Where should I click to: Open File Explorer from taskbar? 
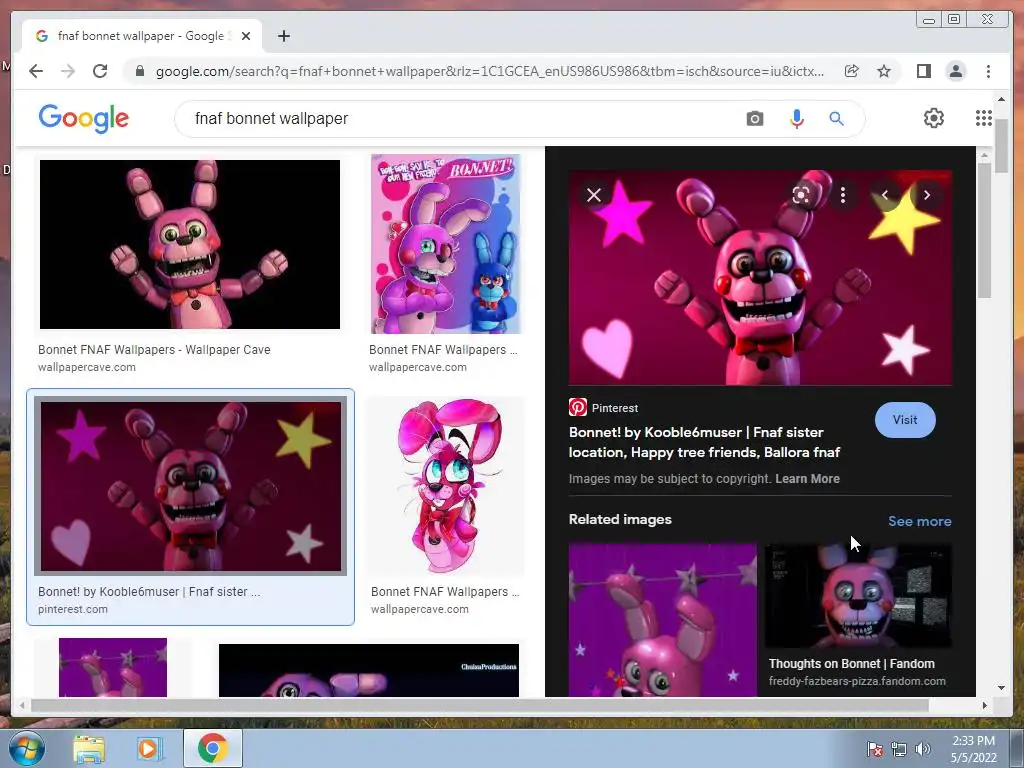point(88,748)
